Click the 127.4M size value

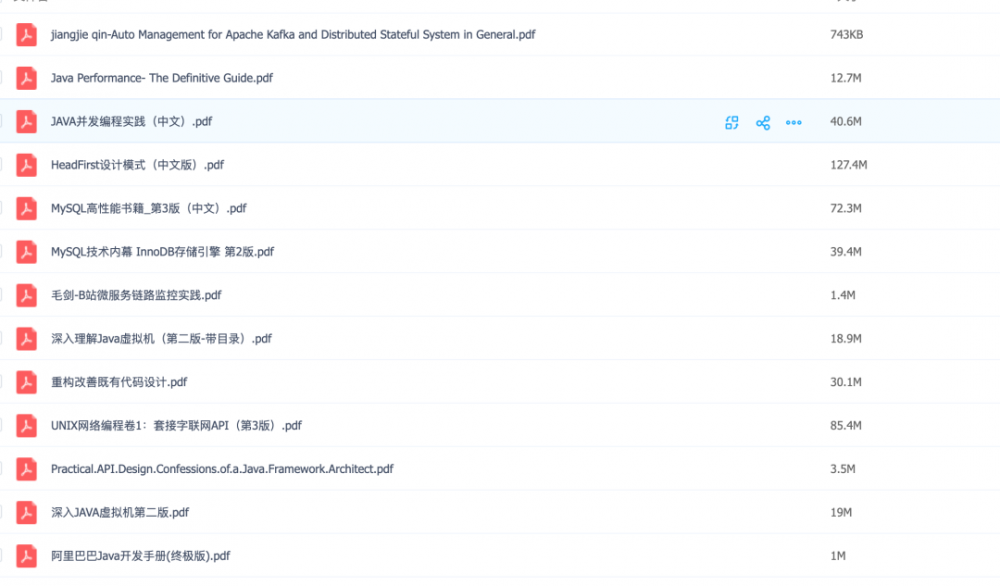click(x=848, y=165)
